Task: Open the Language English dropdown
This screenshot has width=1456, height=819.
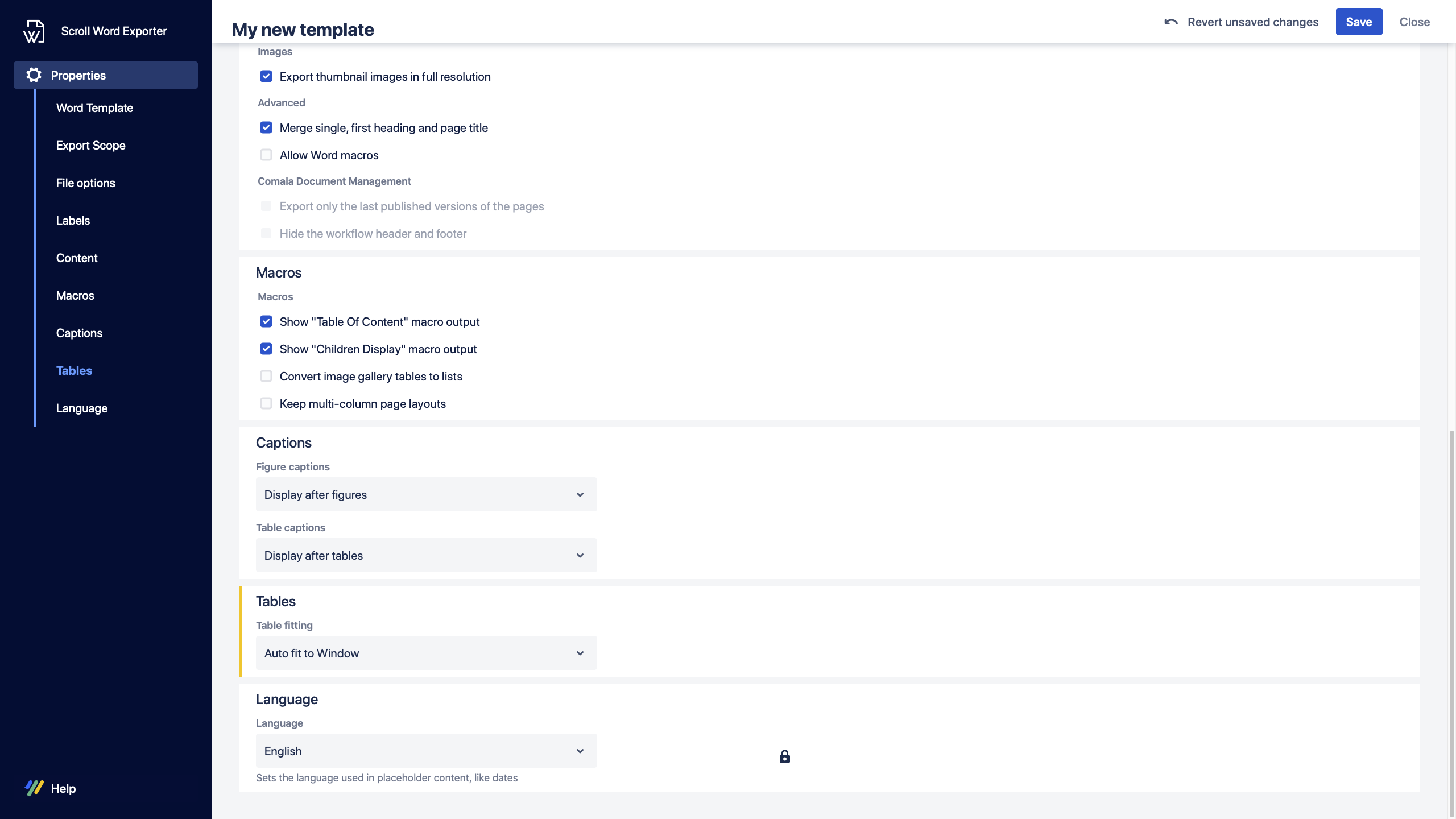Action: tap(426, 751)
